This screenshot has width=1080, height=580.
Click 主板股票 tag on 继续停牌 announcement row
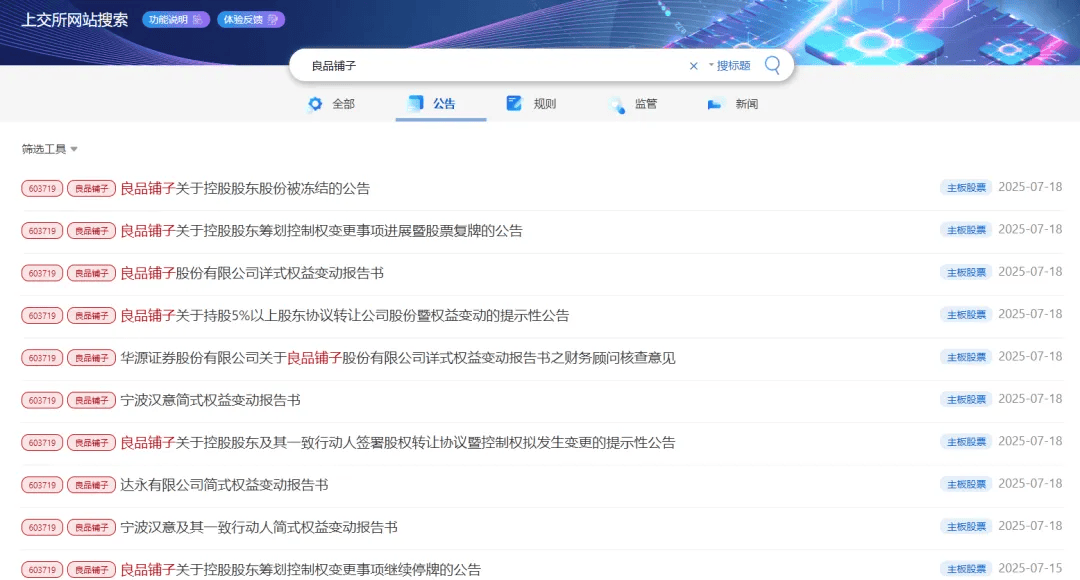point(965,569)
